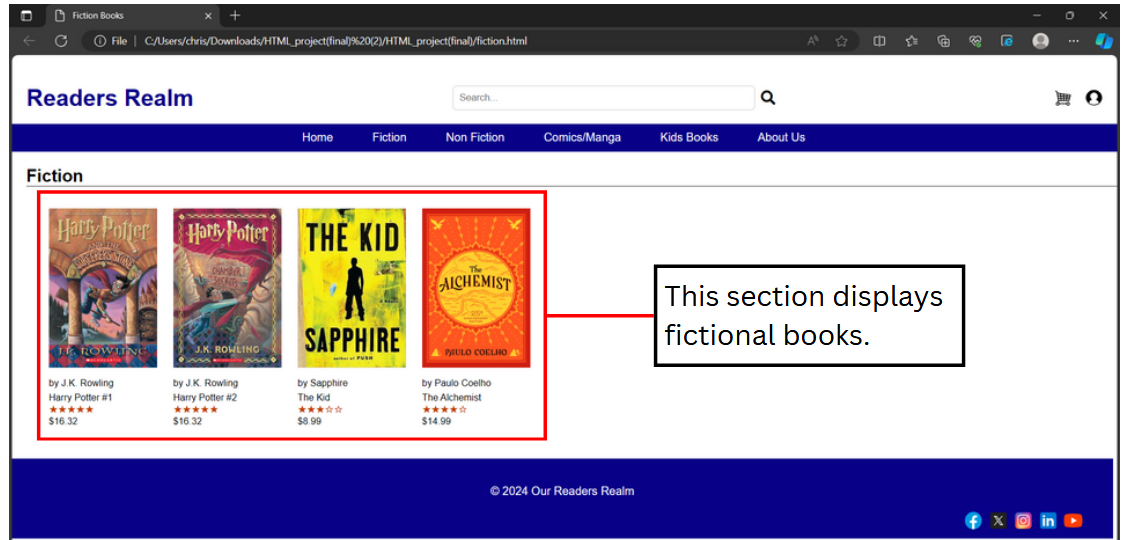Screen dimensions: 1133x540
Task: Open Harry Potter #2 book cover
Action: click(227, 288)
